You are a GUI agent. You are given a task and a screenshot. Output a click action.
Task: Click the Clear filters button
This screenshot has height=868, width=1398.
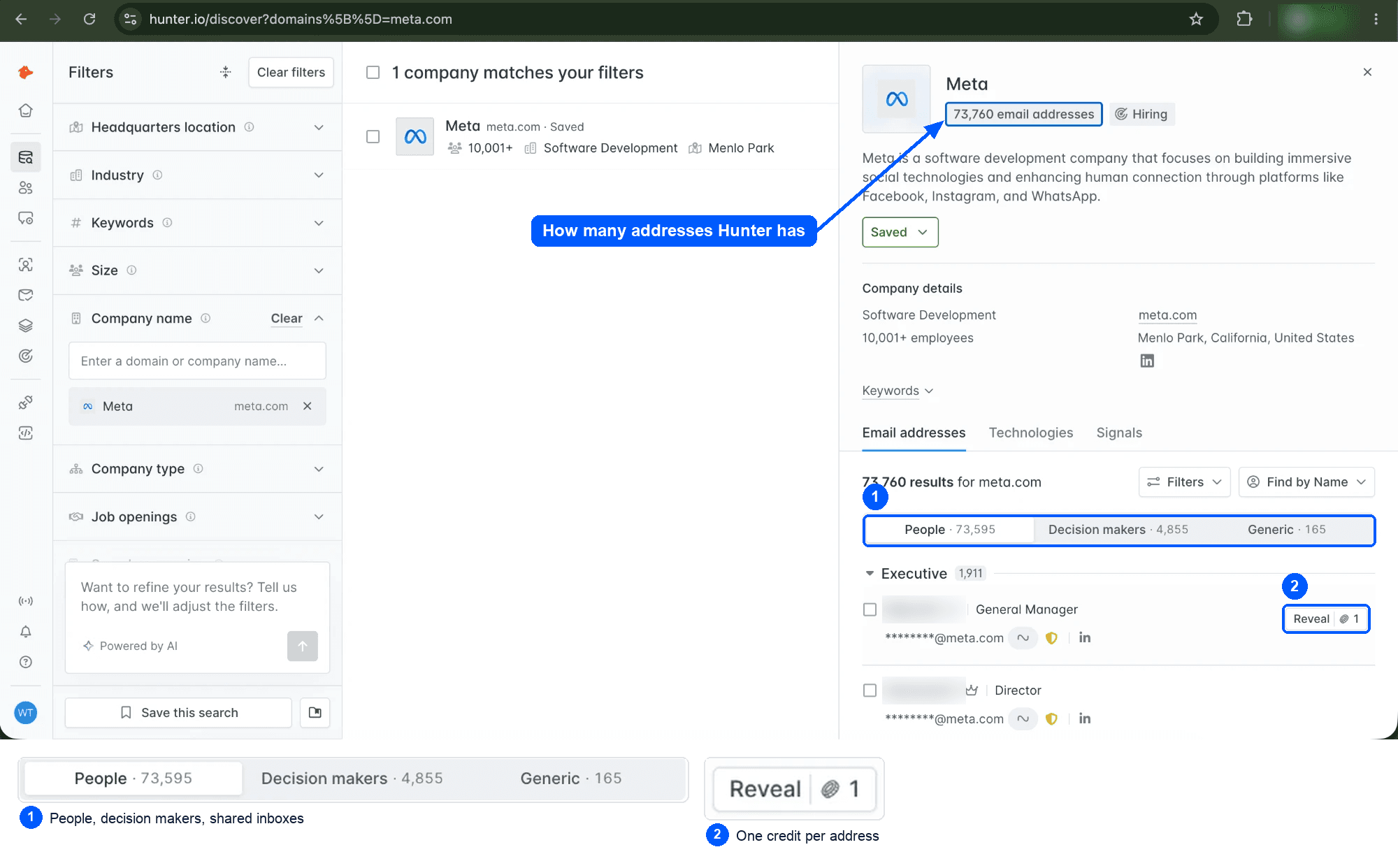point(291,72)
